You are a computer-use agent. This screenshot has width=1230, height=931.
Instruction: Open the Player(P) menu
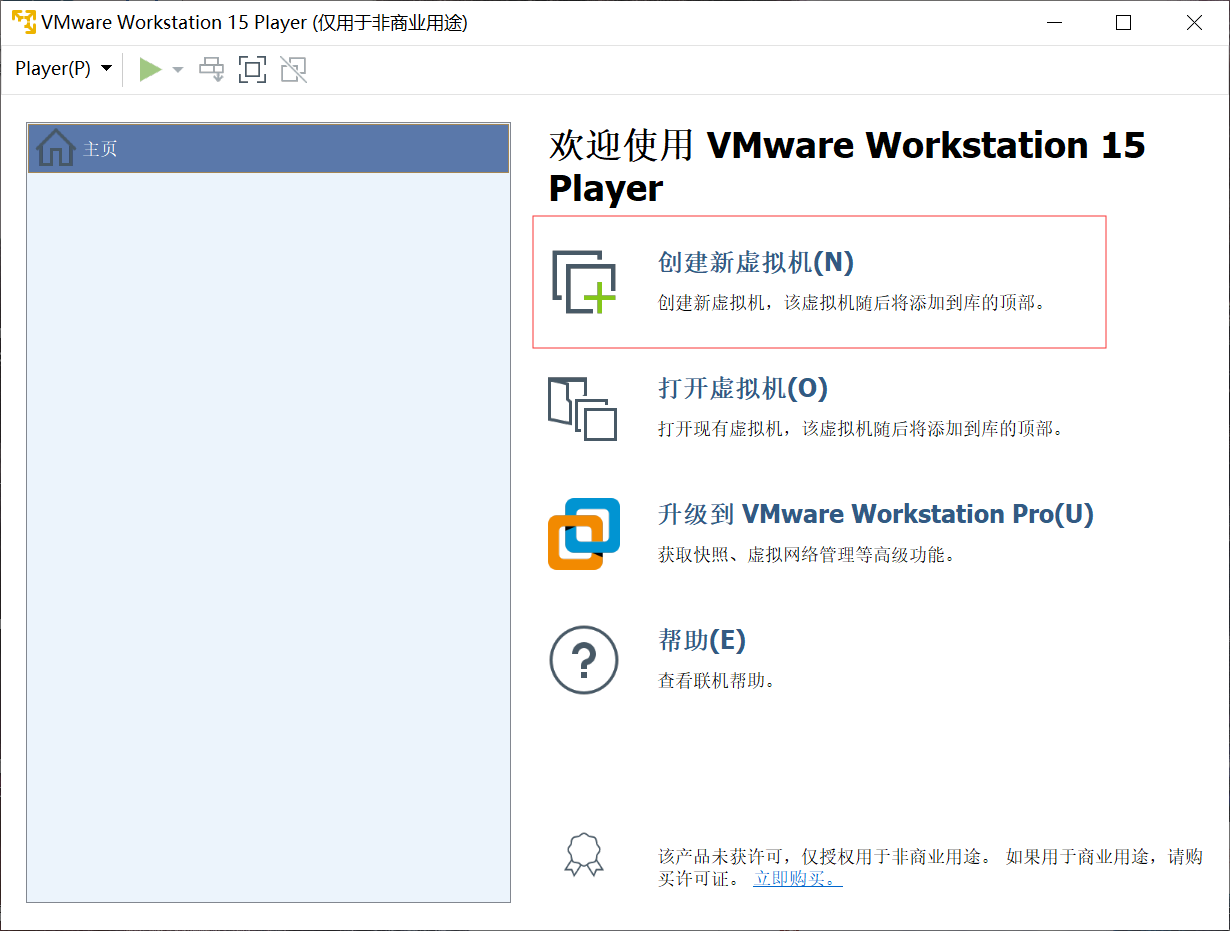(63, 69)
